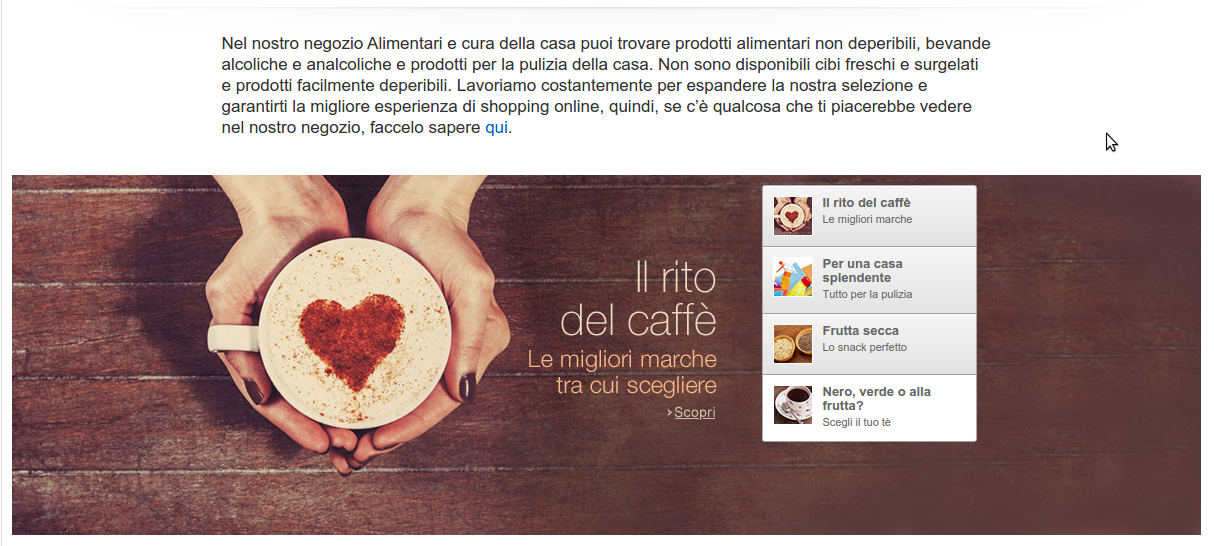Switch to 'Il rito del caffè' panel title
Screen dimensions: 1214x546
point(867,203)
